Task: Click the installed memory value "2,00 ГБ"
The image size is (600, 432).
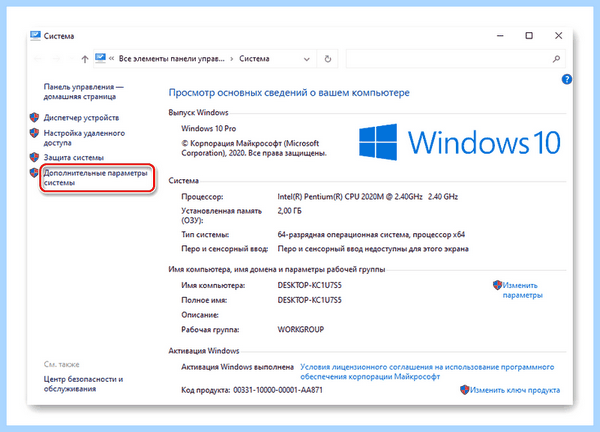Action: tap(289, 211)
